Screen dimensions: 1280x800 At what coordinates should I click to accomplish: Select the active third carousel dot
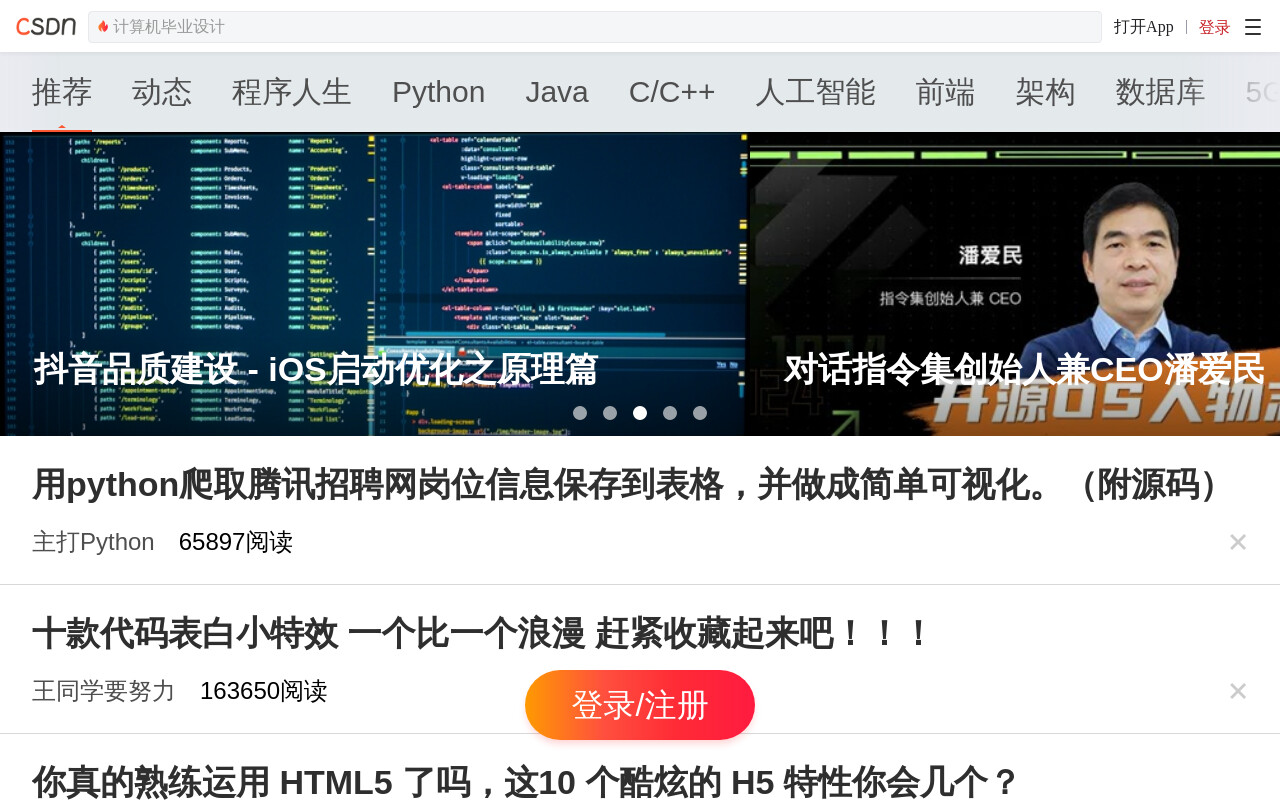coord(640,413)
